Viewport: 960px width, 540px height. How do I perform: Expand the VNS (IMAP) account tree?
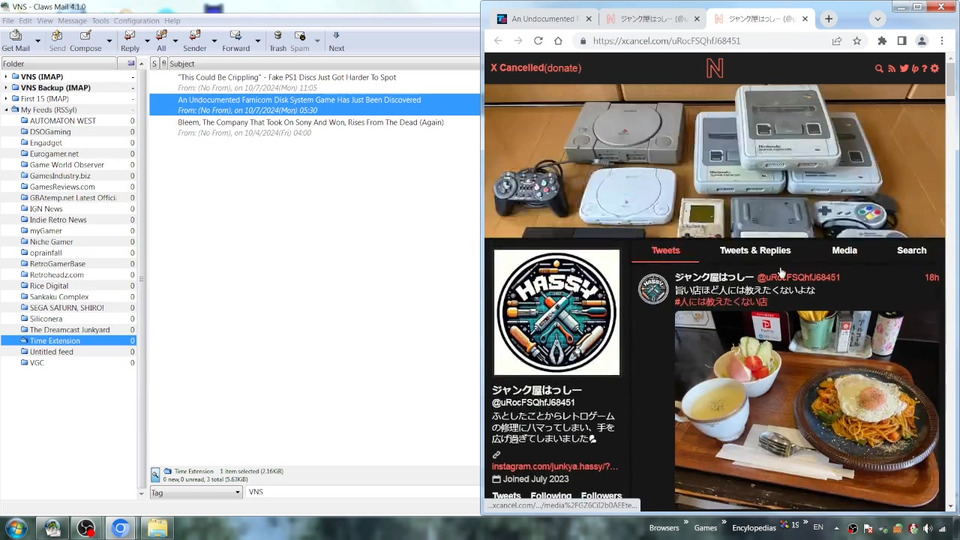[6, 77]
